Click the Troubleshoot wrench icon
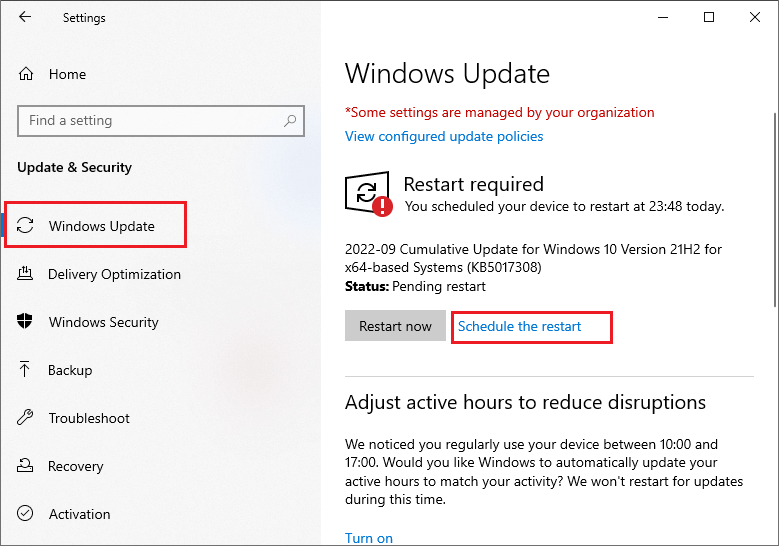Image resolution: width=779 pixels, height=546 pixels. click(25, 417)
